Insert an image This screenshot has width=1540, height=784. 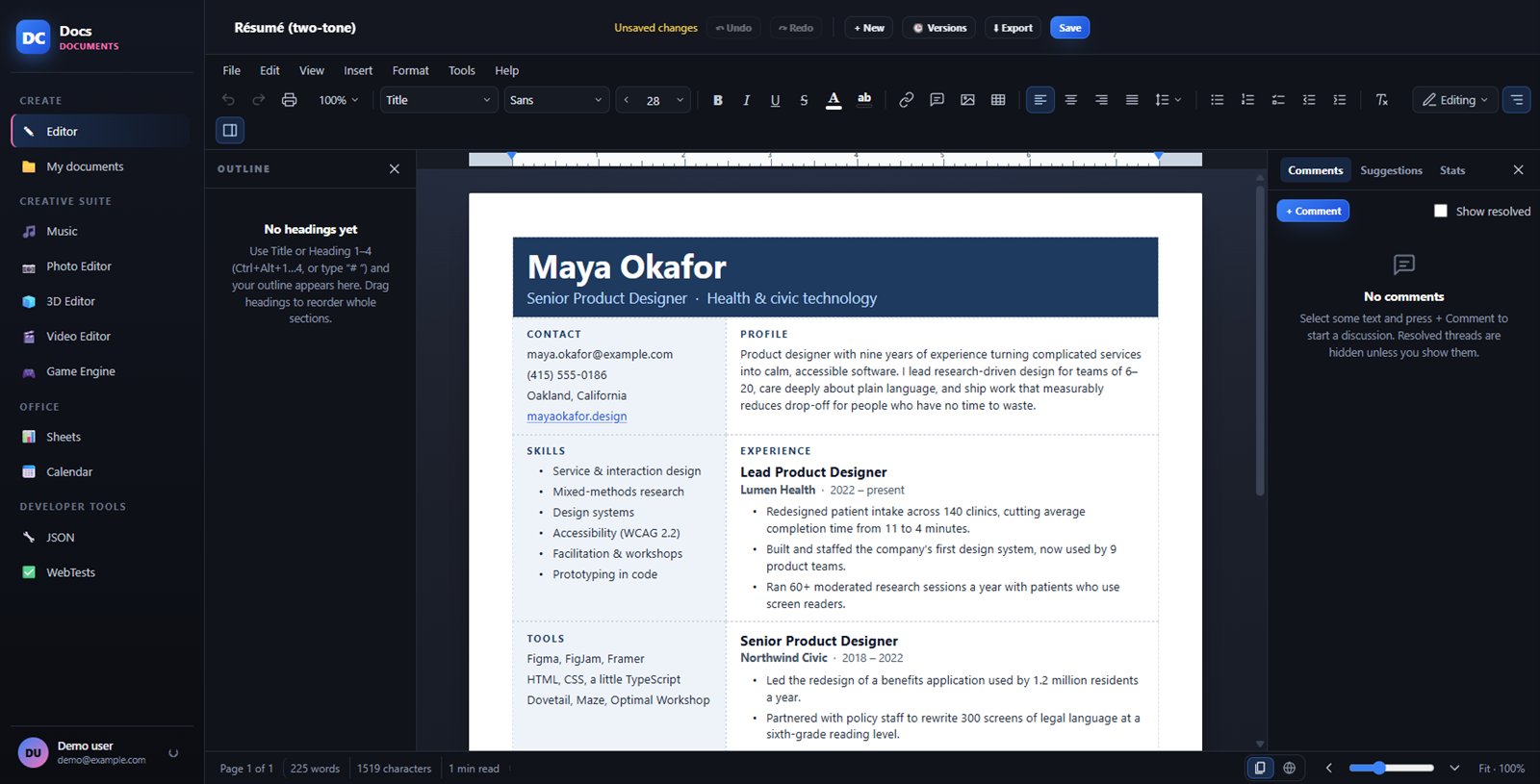tap(967, 100)
